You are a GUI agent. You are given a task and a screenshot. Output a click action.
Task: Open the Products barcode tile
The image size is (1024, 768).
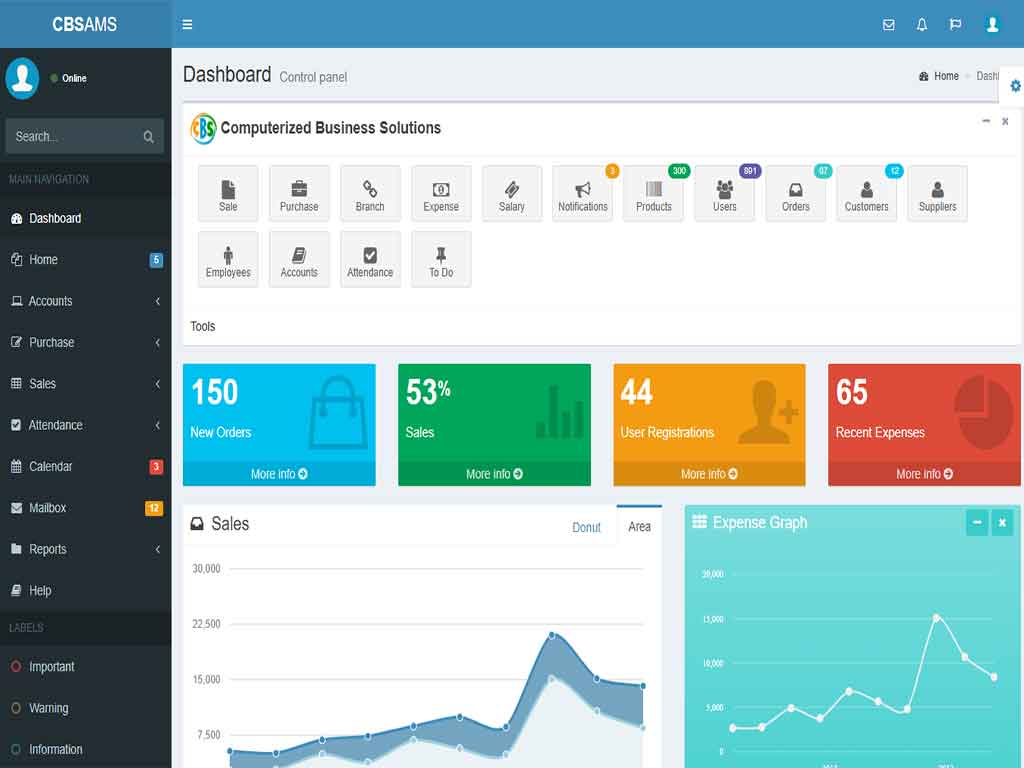point(654,194)
